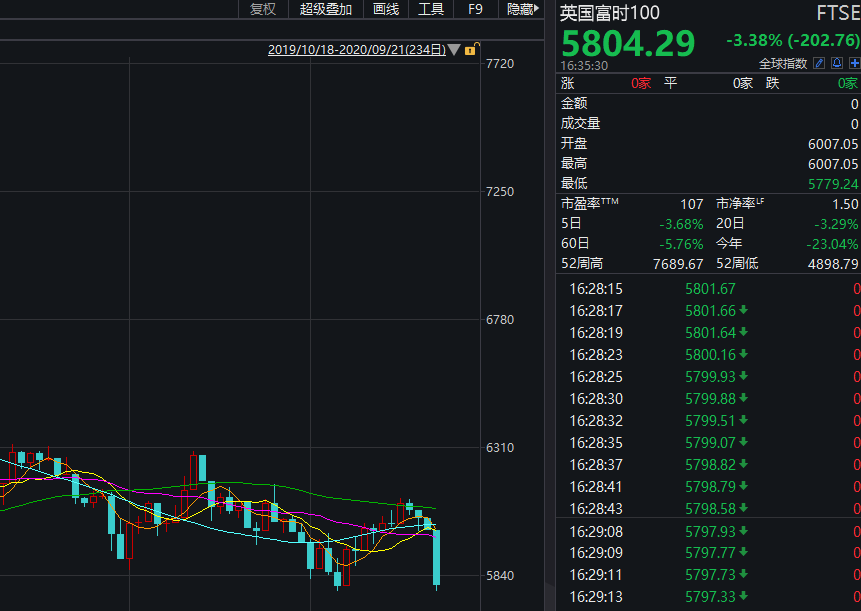This screenshot has width=861, height=611.
Task: Open the date range dropdown triangle
Action: [x=454, y=50]
